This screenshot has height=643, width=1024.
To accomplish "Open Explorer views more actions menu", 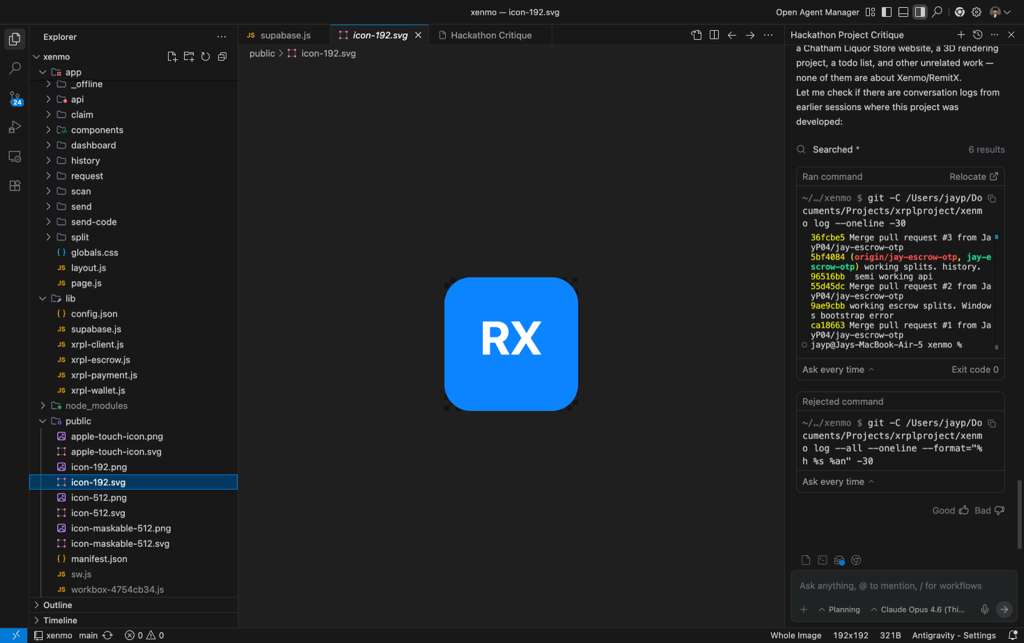I will click(x=221, y=37).
